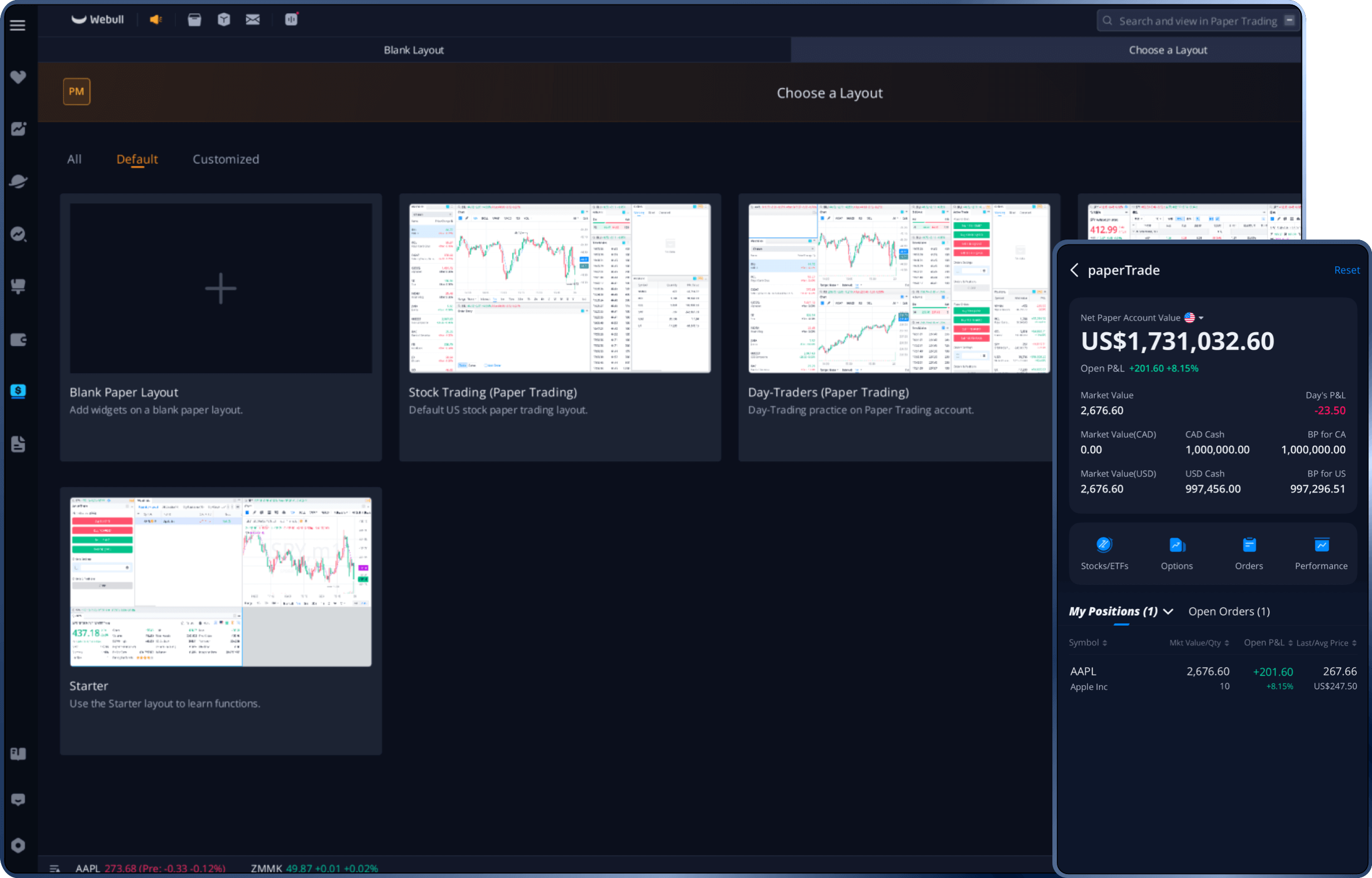The image size is (1372, 878).
Task: Switch to the Customized layouts tab
Action: click(x=226, y=159)
